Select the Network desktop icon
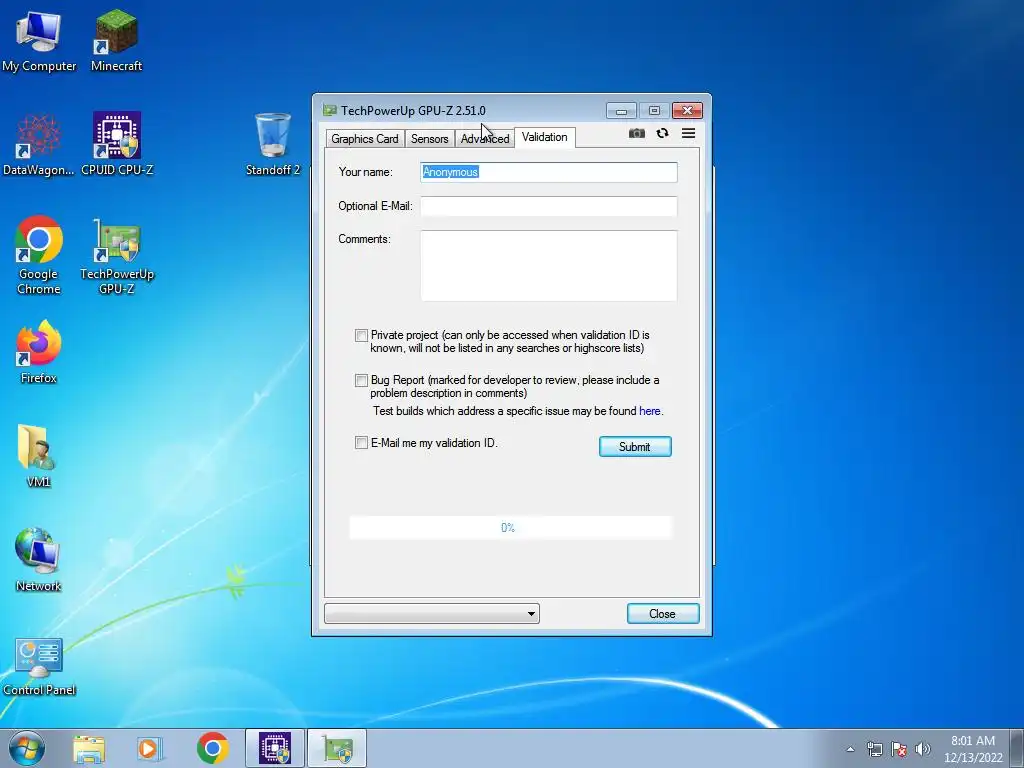The height and width of the screenshot is (768, 1024). click(x=38, y=560)
